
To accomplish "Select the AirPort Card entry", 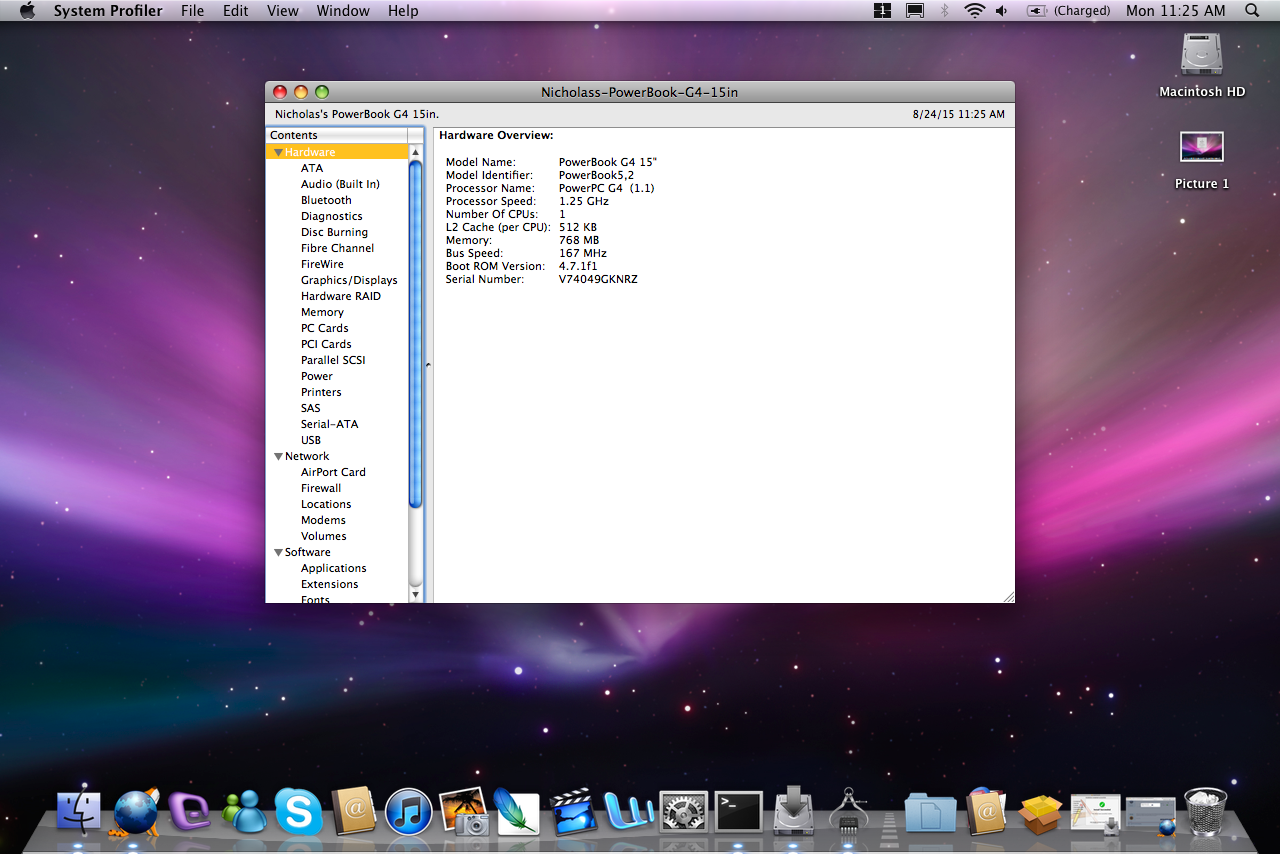I will [333, 472].
